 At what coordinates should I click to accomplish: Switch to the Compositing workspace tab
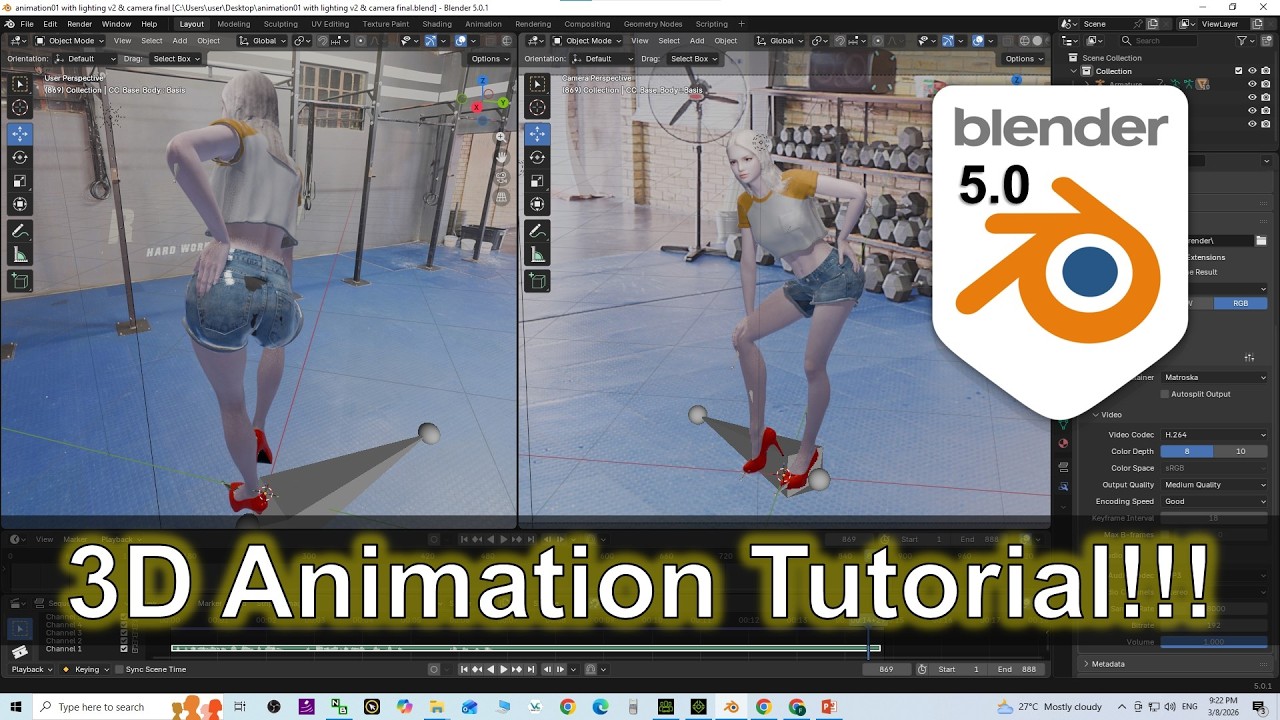coord(587,23)
